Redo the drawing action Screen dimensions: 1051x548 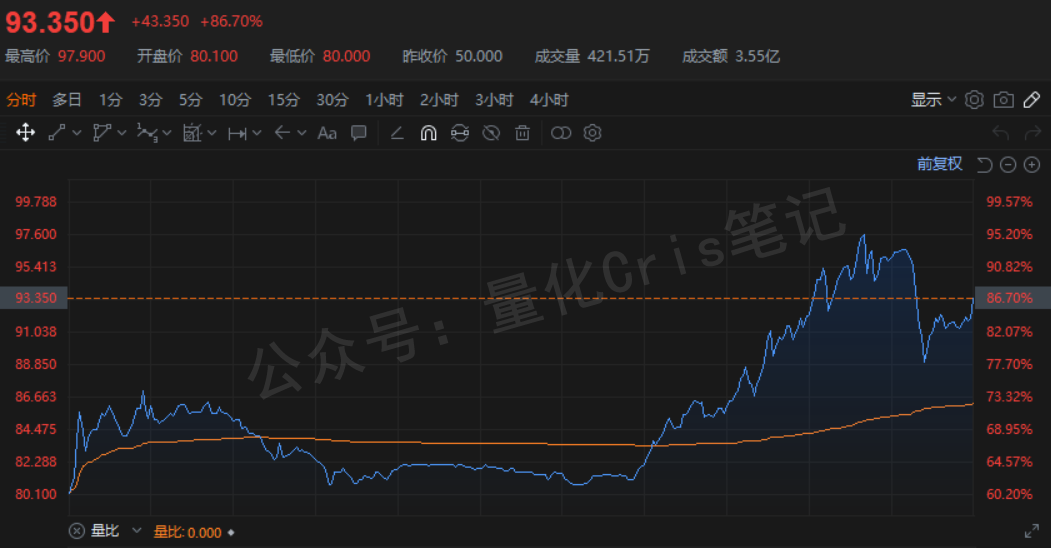(1032, 133)
